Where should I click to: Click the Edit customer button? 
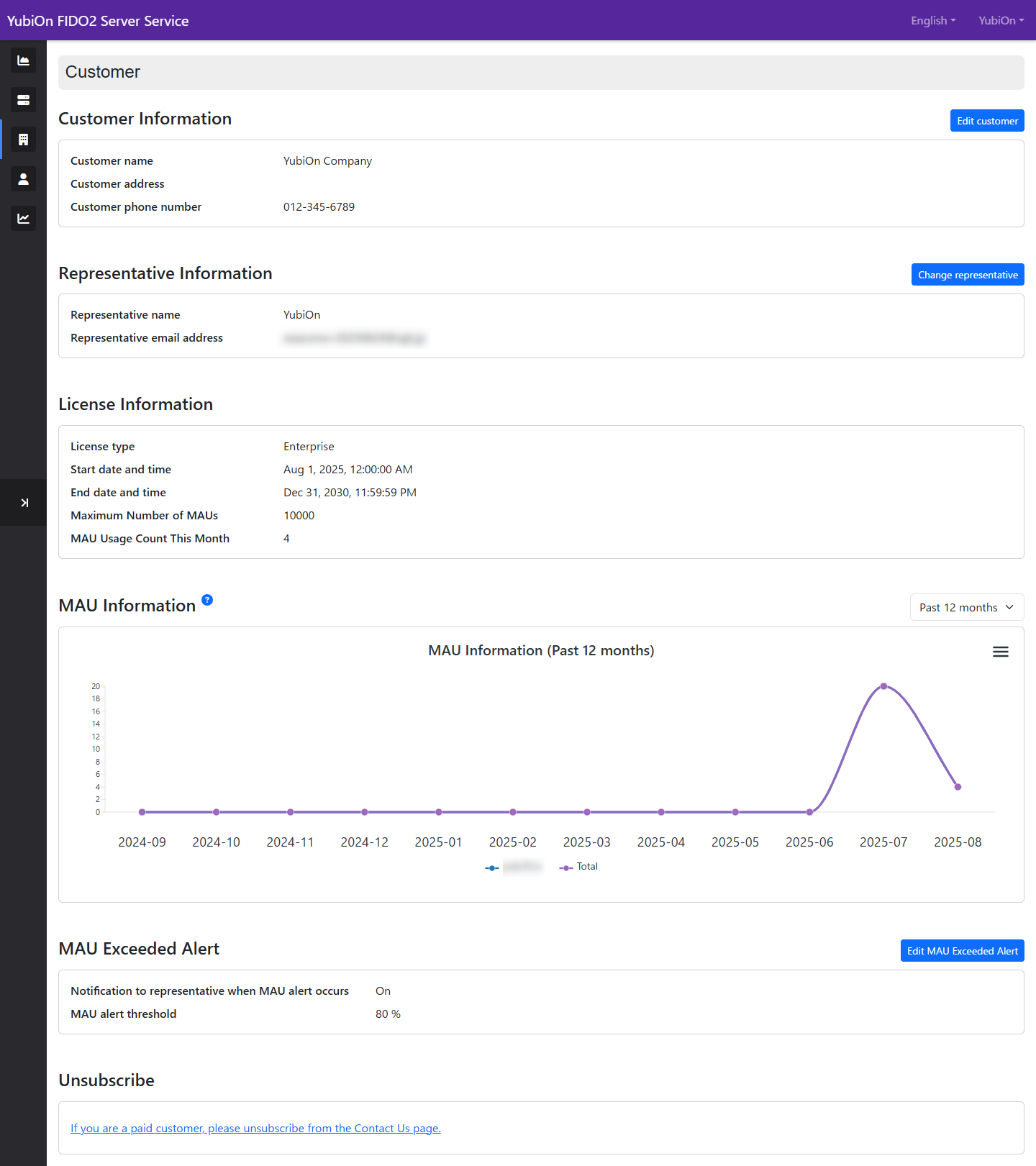click(x=987, y=121)
